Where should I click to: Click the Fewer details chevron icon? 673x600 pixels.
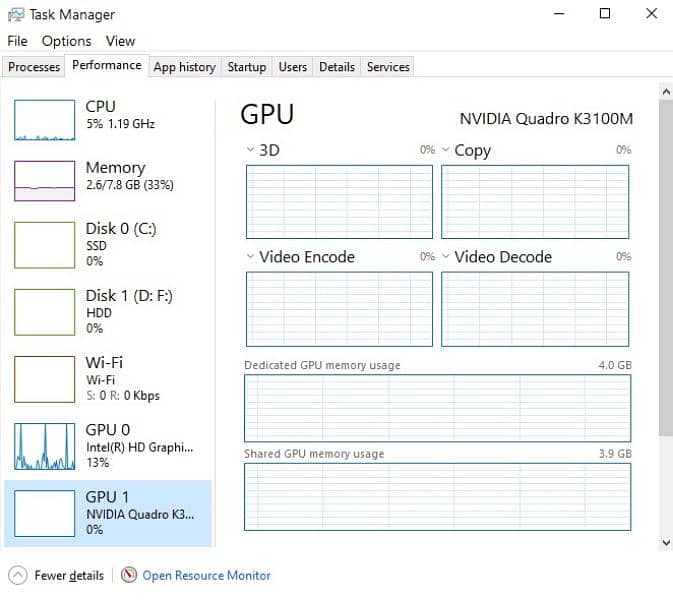[x=18, y=575]
